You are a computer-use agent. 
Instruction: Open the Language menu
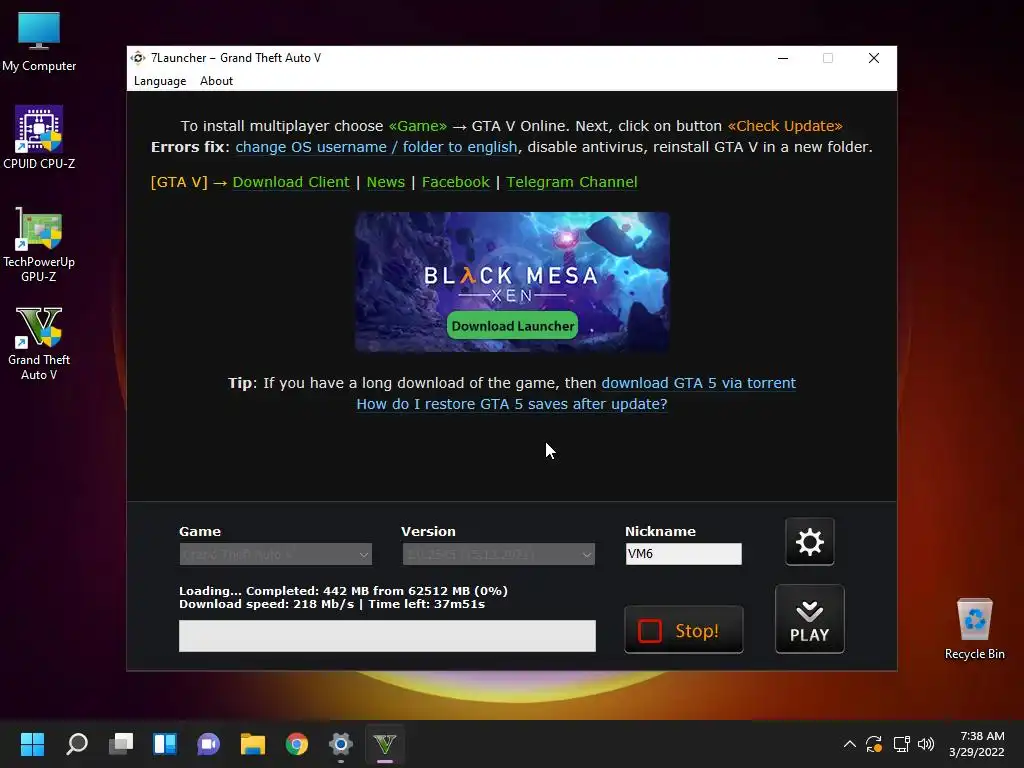[x=160, y=81]
